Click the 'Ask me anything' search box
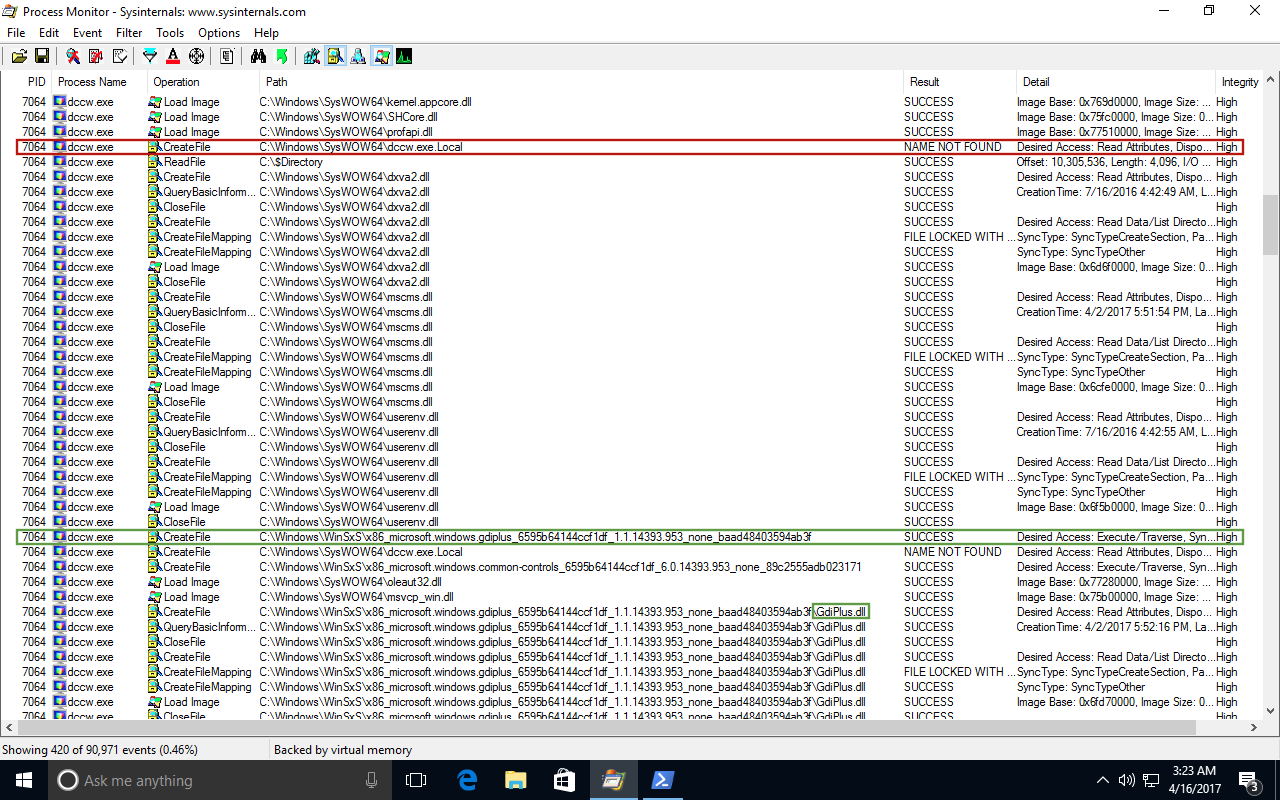Viewport: 1280px width, 800px height. (220, 780)
